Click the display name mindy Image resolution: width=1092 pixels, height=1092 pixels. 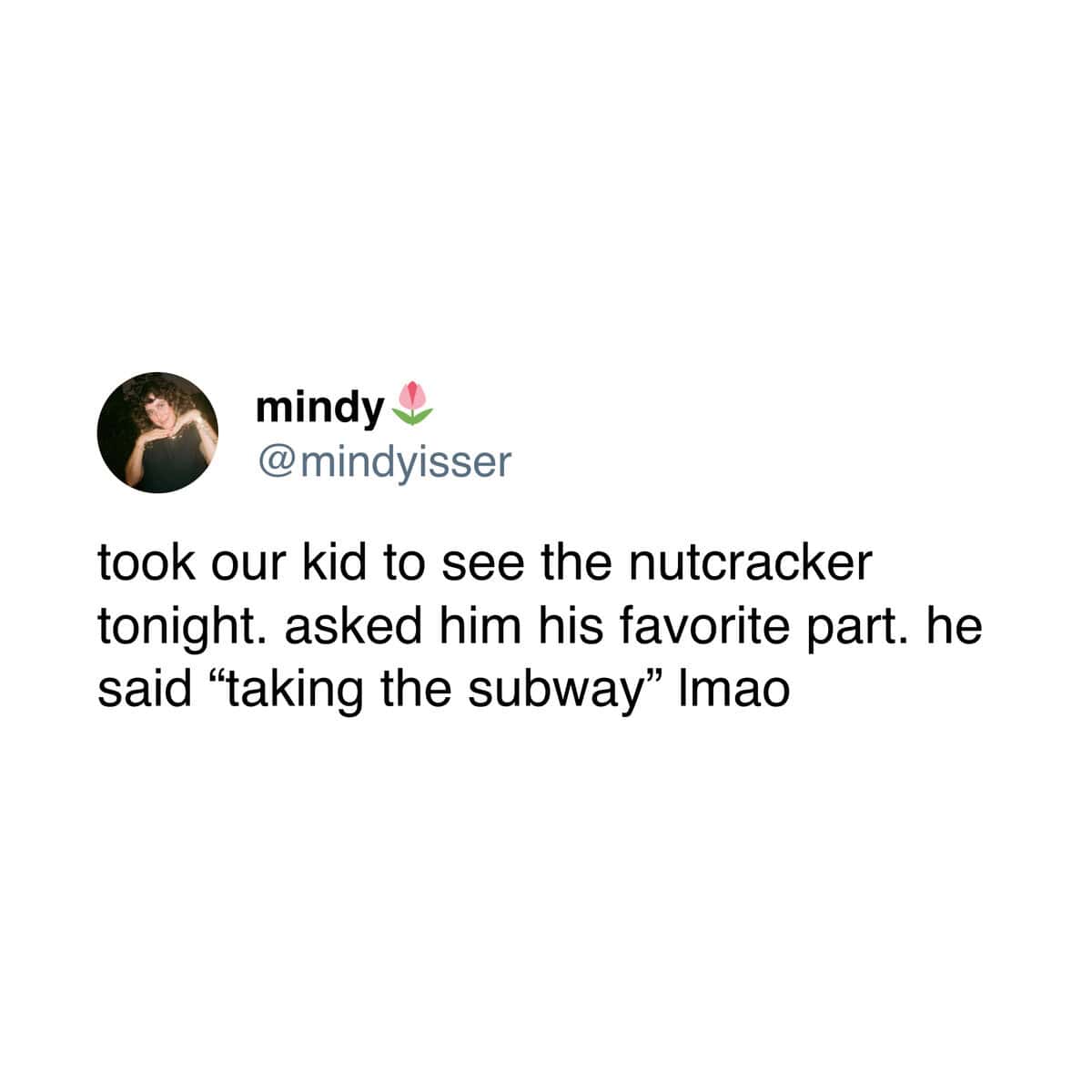(x=319, y=410)
